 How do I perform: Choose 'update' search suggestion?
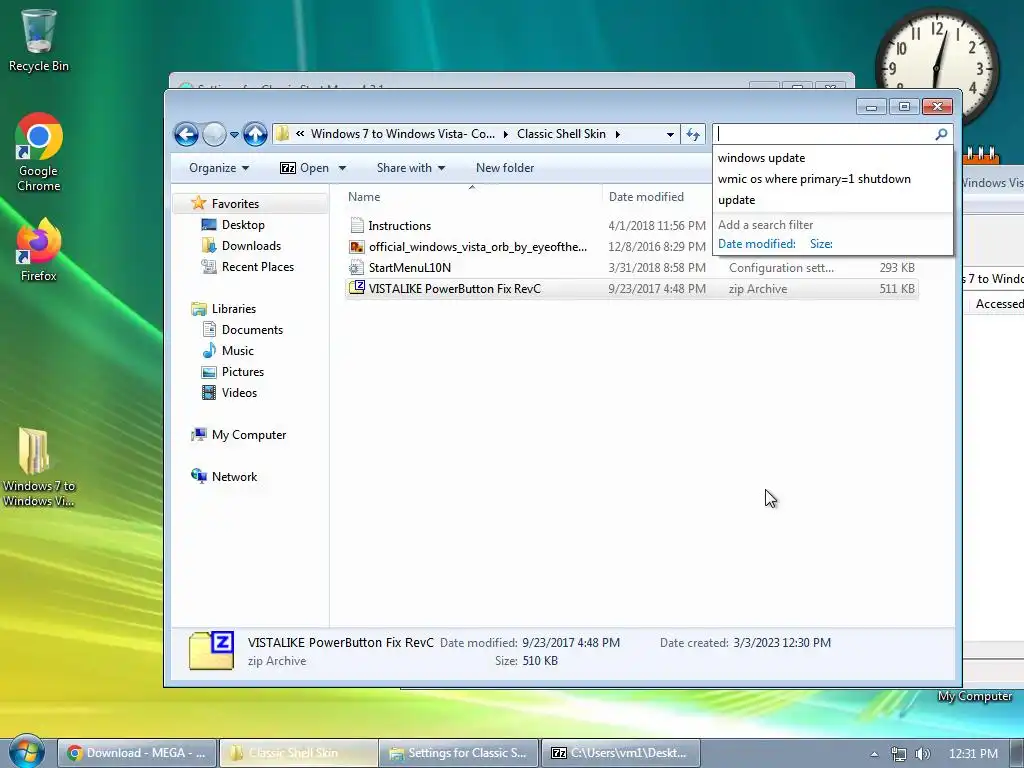tap(833, 200)
